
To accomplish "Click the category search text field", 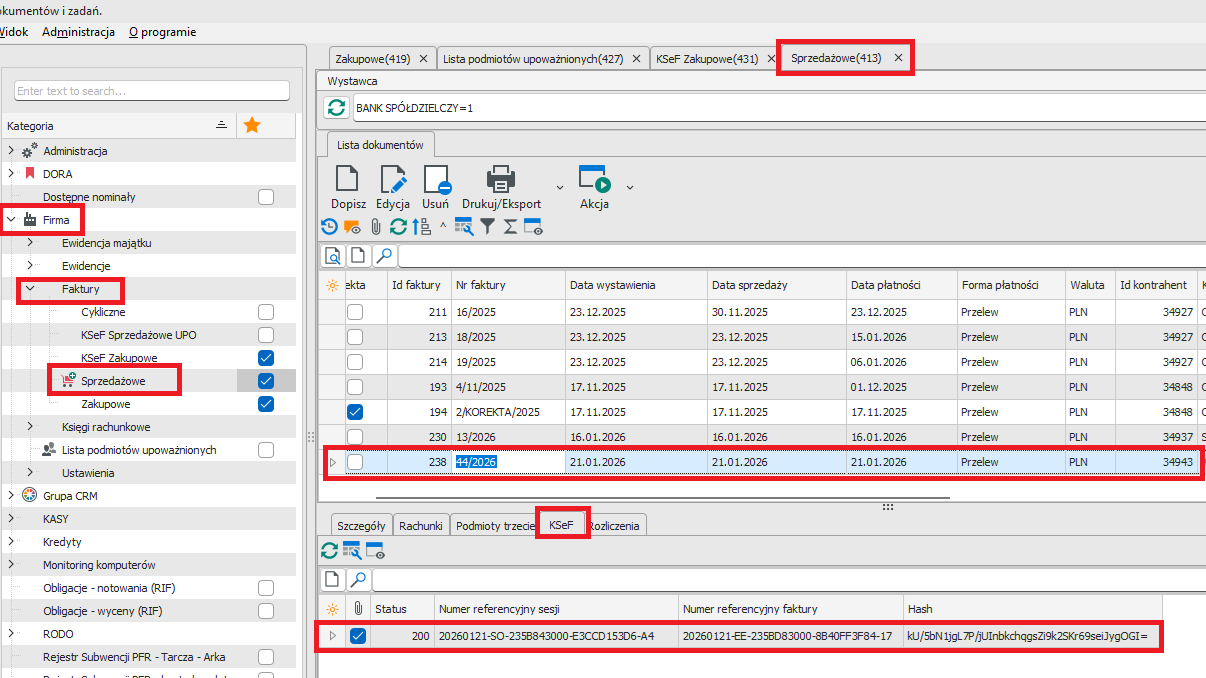I will point(152,91).
